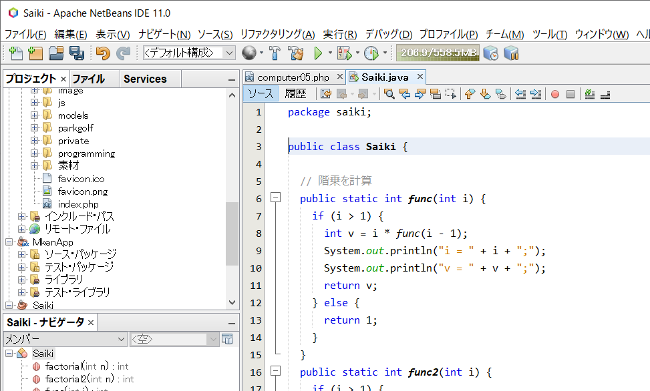Screen dimensions: 650x391
Task: Click the second profiler snapshot icon after memory bar
Action: click(512, 53)
